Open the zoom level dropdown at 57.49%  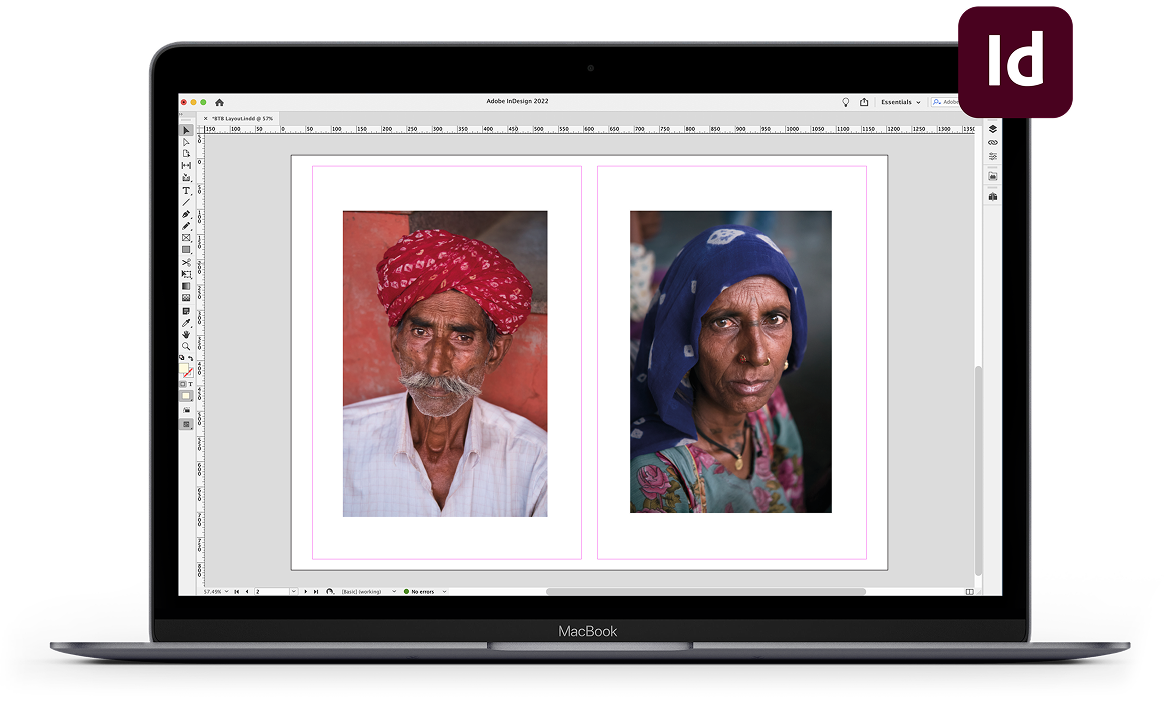226,591
